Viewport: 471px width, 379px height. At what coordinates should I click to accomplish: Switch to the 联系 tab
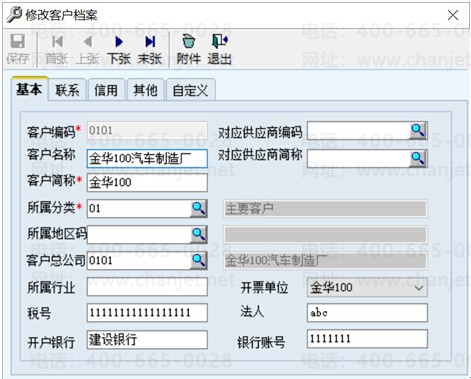[67, 90]
